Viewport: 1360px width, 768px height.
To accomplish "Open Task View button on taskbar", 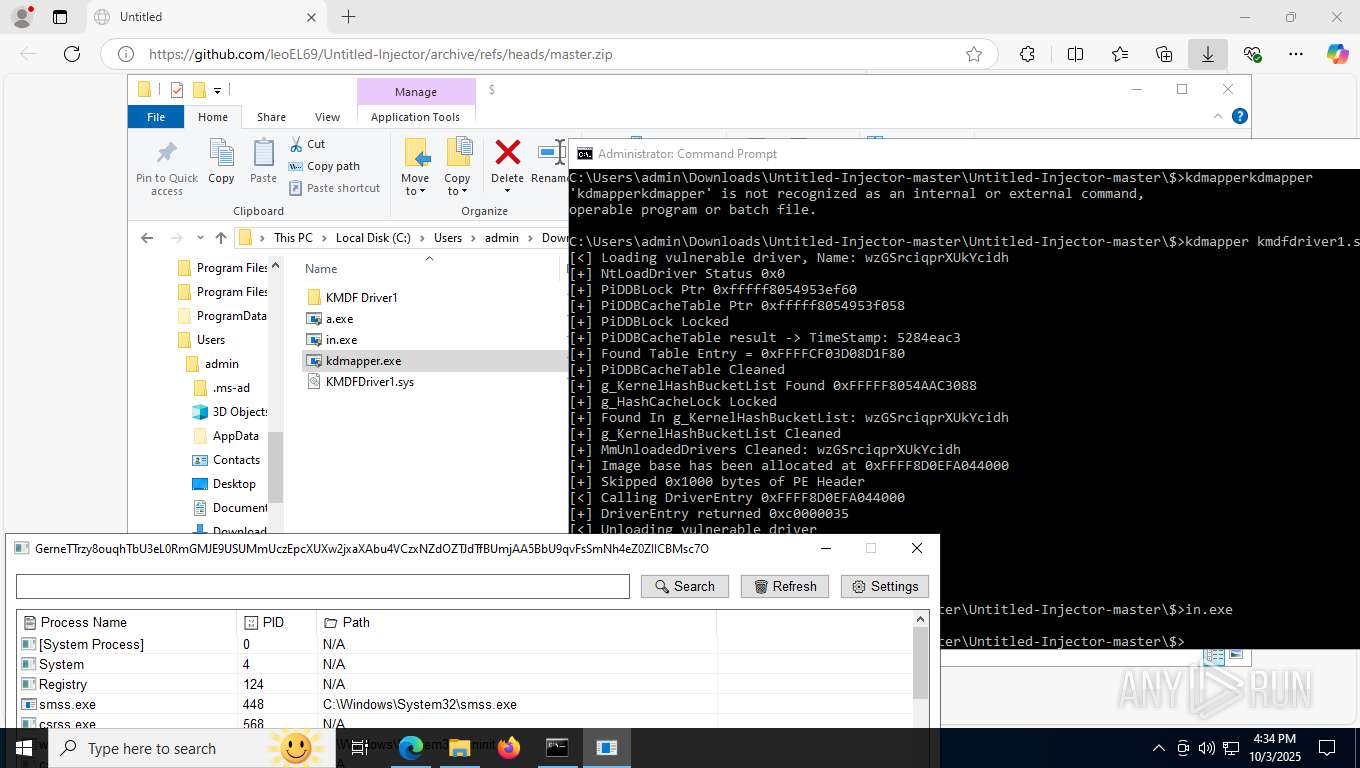I will (x=360, y=747).
